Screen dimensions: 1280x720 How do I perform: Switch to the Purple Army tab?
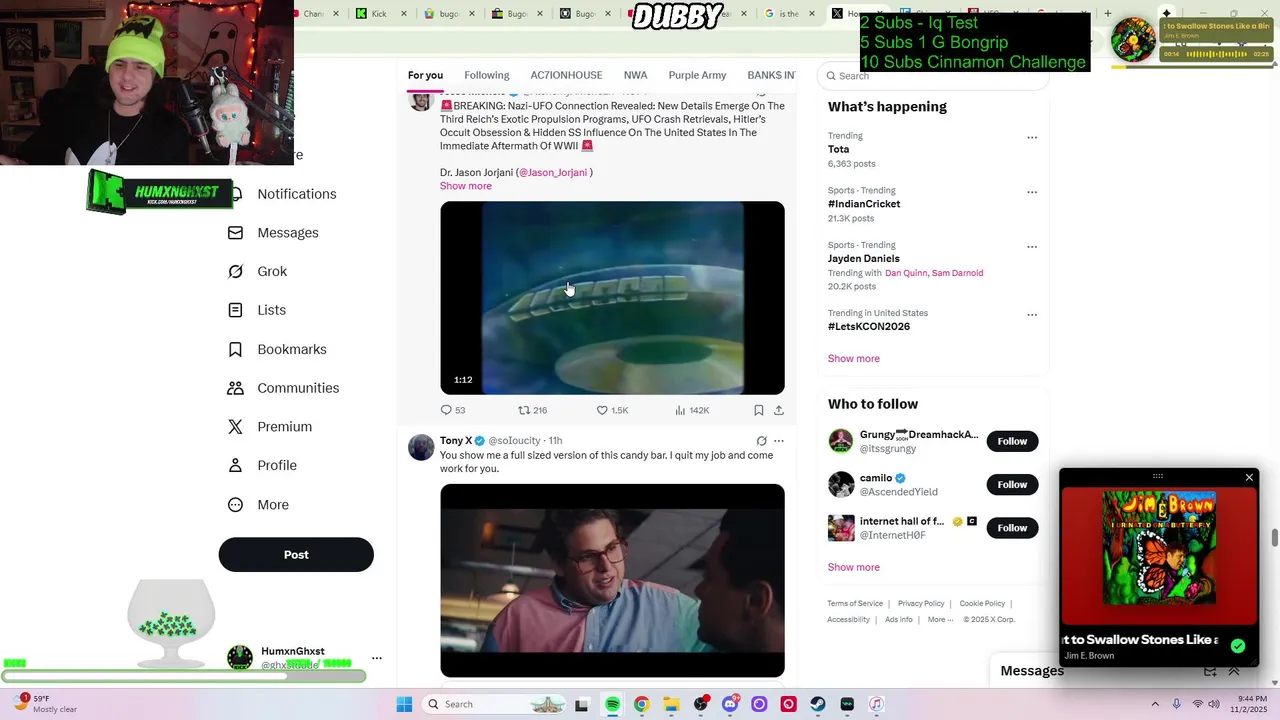pyautogui.click(x=697, y=75)
